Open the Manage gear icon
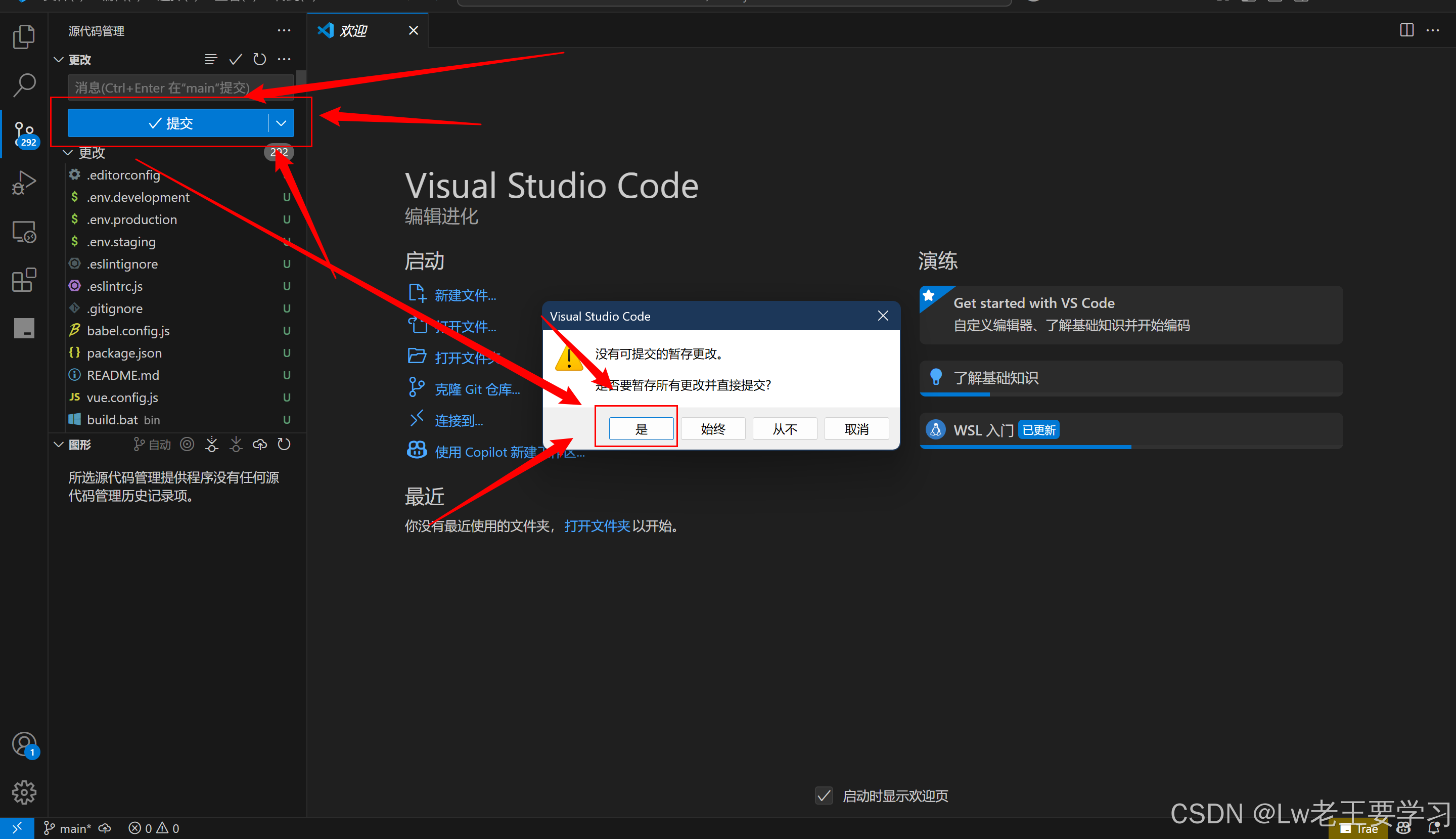This screenshot has width=1456, height=839. (x=24, y=792)
